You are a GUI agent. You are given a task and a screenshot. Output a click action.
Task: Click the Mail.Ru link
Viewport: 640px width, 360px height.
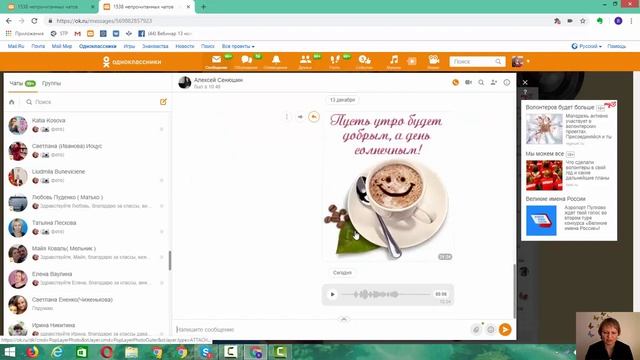click(16, 46)
